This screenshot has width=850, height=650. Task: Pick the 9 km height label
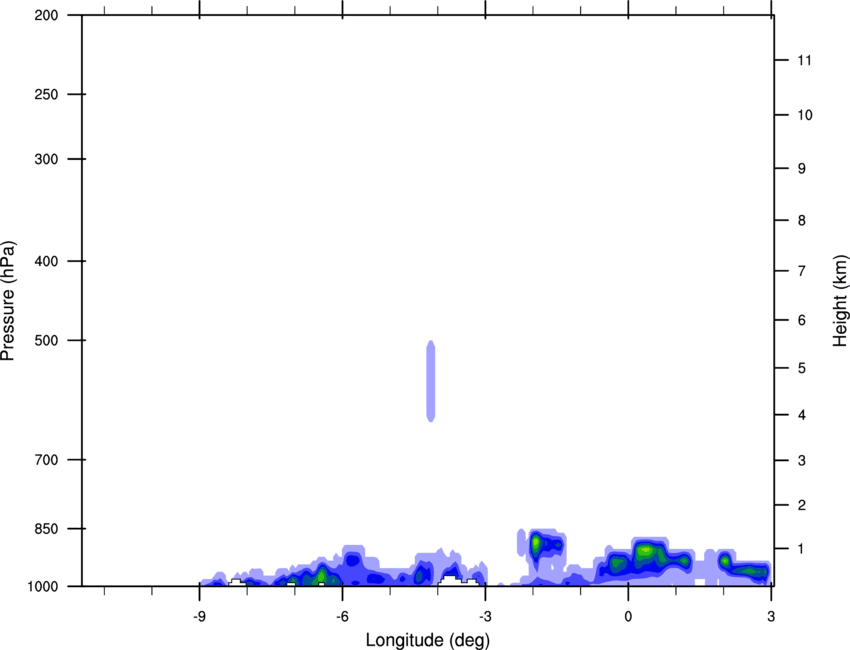coord(802,169)
